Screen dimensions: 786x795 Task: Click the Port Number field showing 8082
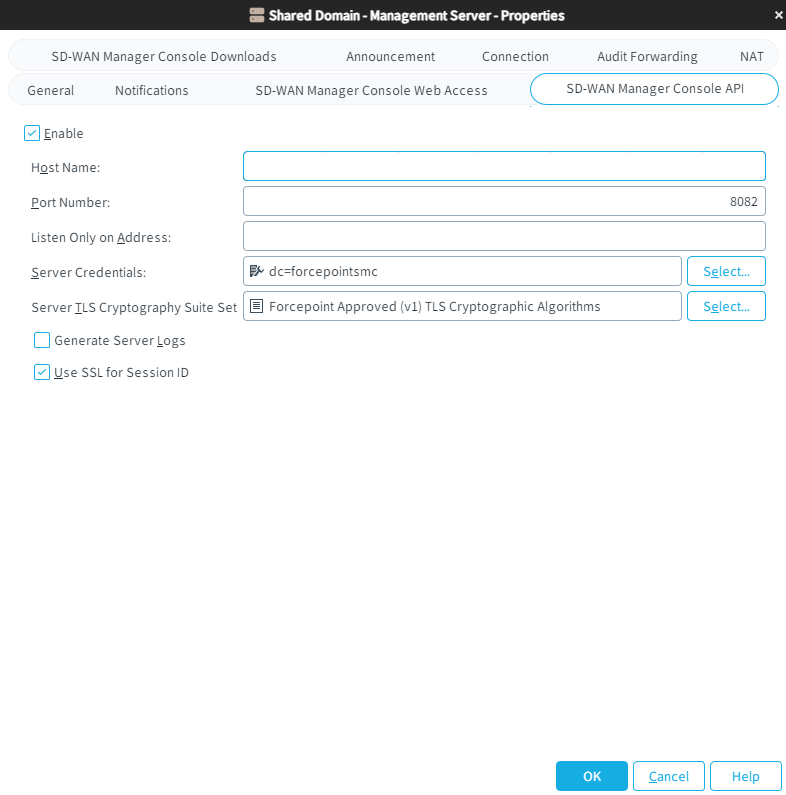[x=504, y=201]
